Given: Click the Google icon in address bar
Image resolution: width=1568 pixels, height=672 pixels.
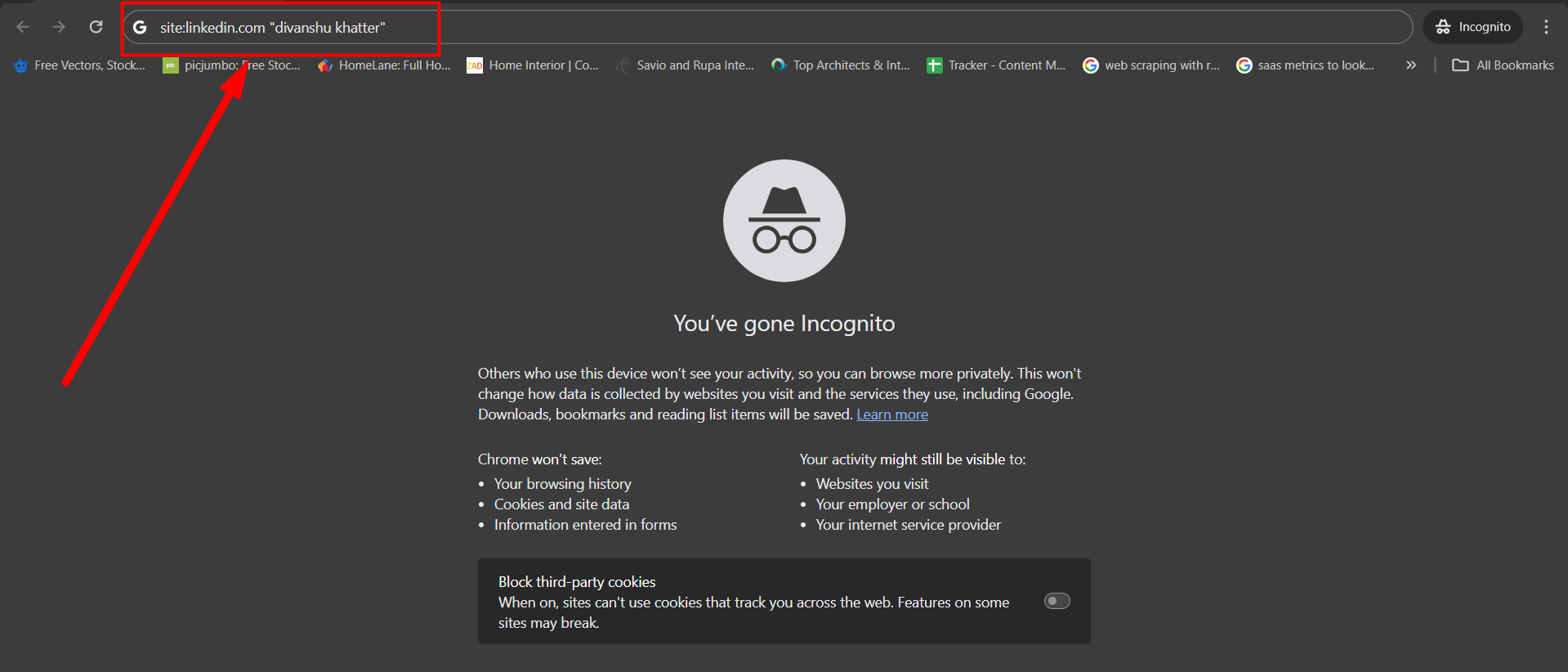Looking at the screenshot, I should [140, 27].
